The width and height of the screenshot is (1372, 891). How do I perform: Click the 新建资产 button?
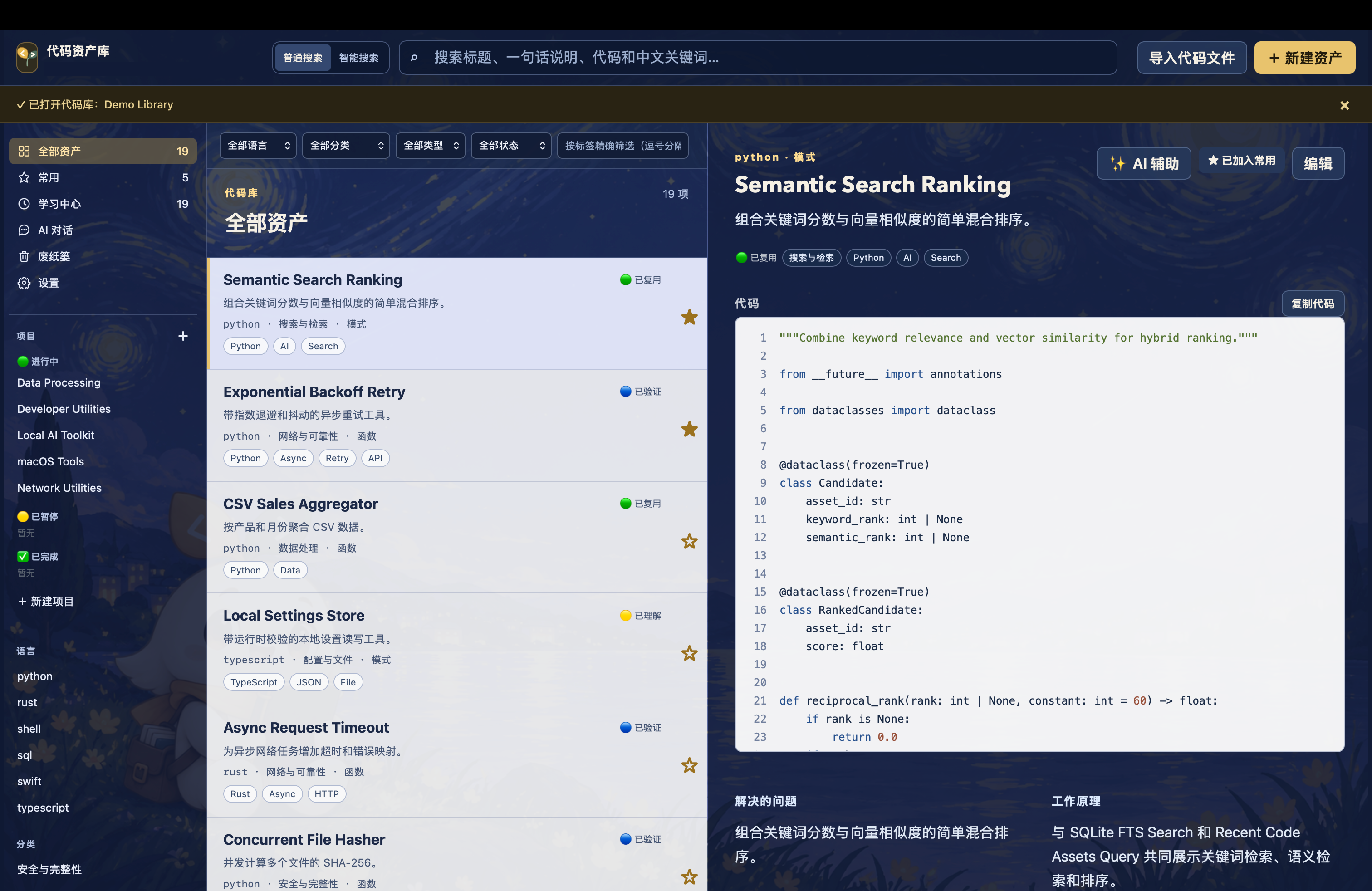1304,58
